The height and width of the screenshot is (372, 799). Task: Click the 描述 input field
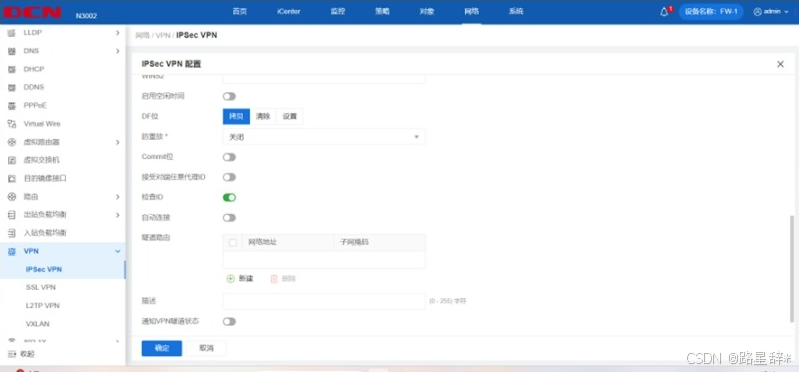click(x=324, y=301)
